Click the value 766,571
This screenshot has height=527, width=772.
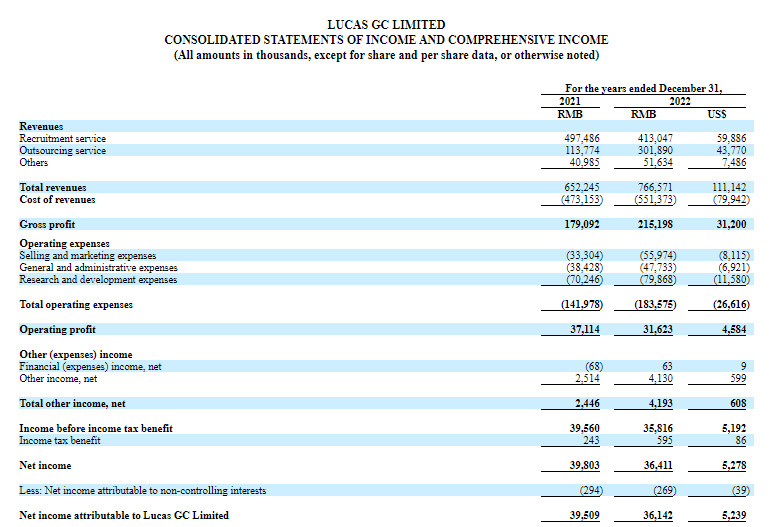pos(655,188)
